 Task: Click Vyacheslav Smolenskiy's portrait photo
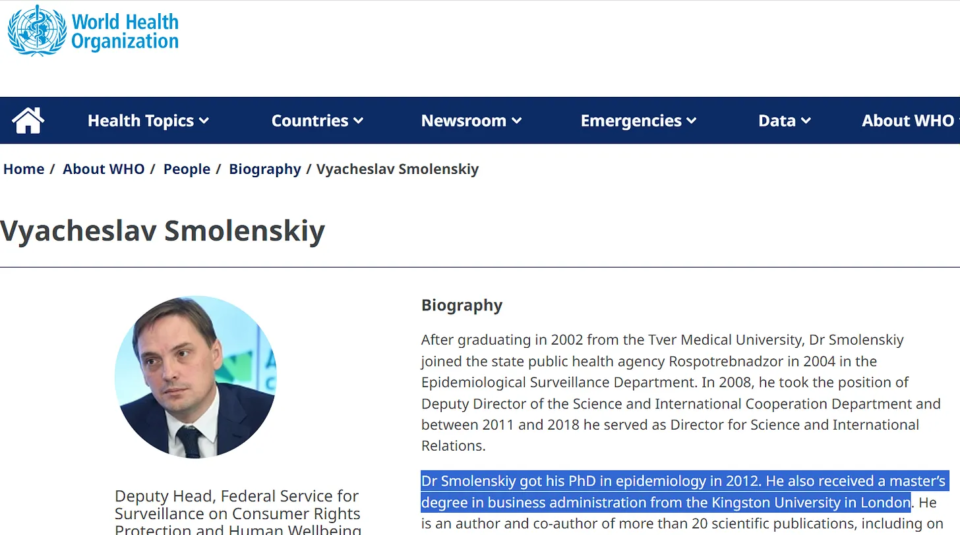pyautogui.click(x=195, y=376)
